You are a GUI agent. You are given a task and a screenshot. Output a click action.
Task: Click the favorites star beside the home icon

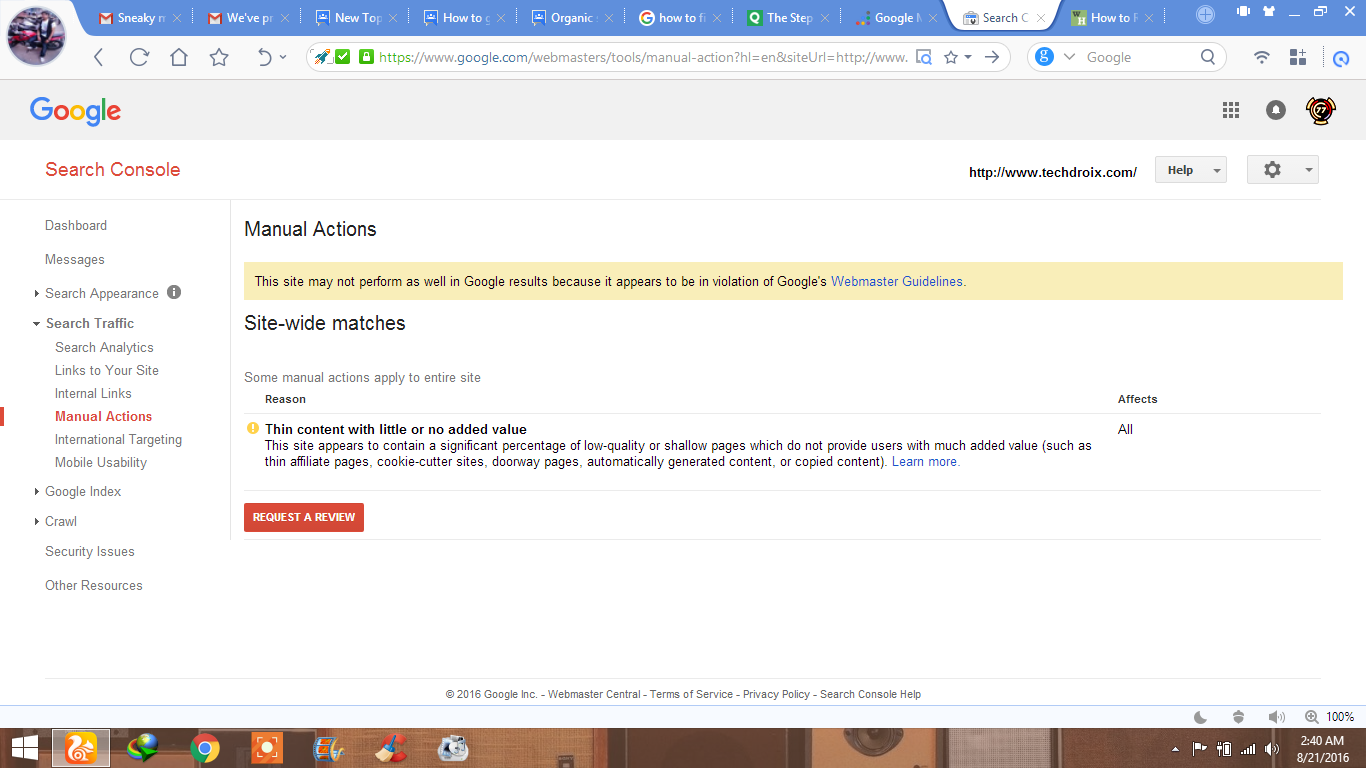tap(219, 57)
